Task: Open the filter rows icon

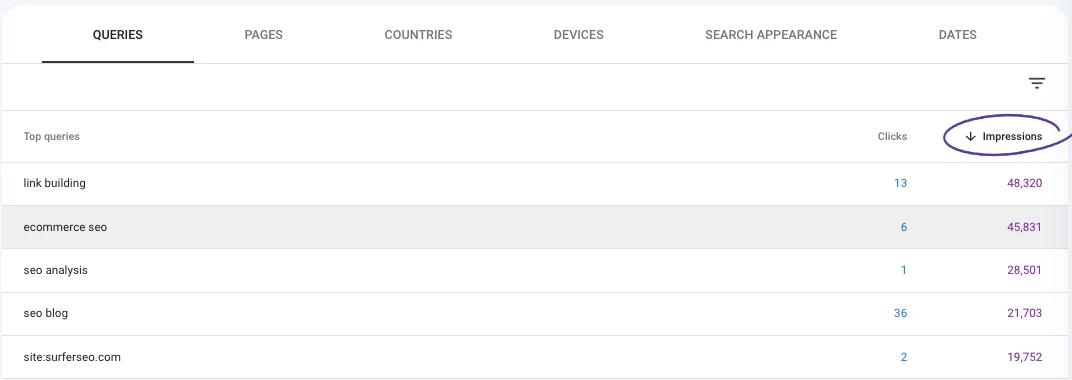Action: [1036, 84]
